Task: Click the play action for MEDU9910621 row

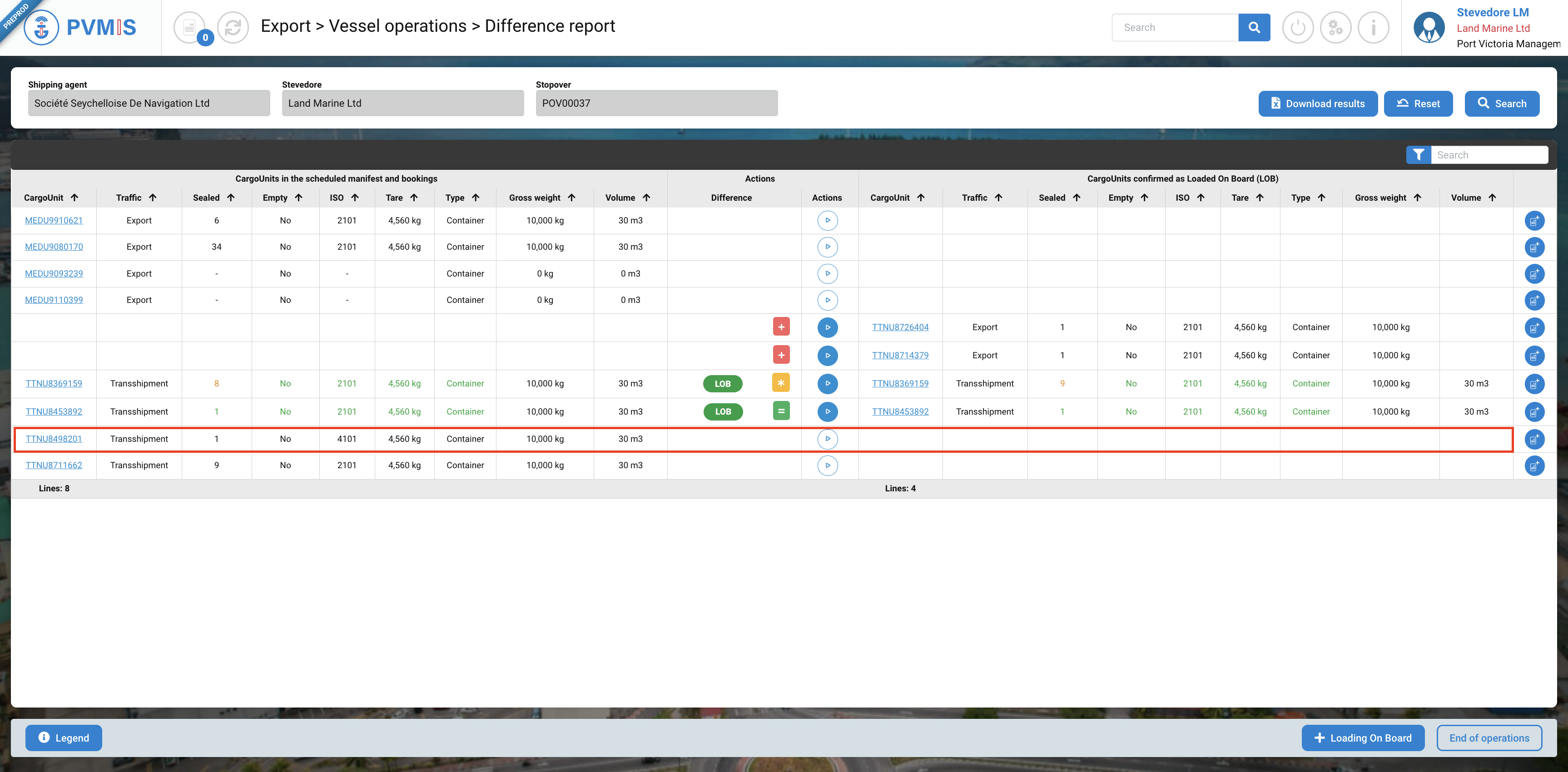Action: (x=827, y=220)
